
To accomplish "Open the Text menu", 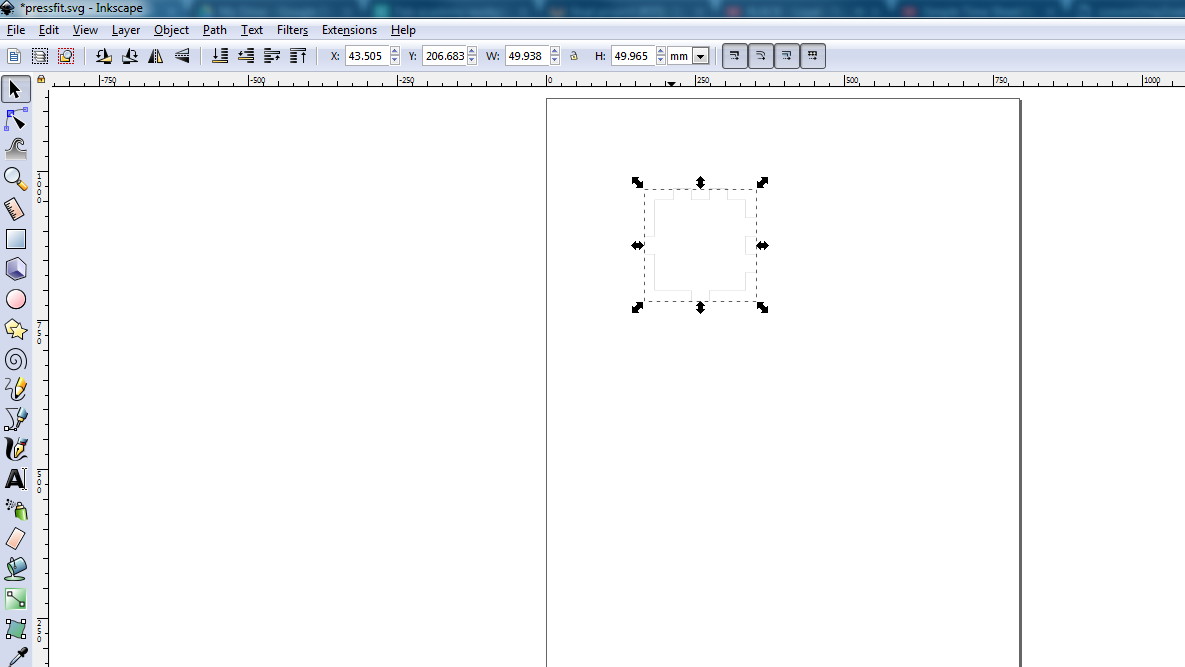I will click(x=252, y=30).
